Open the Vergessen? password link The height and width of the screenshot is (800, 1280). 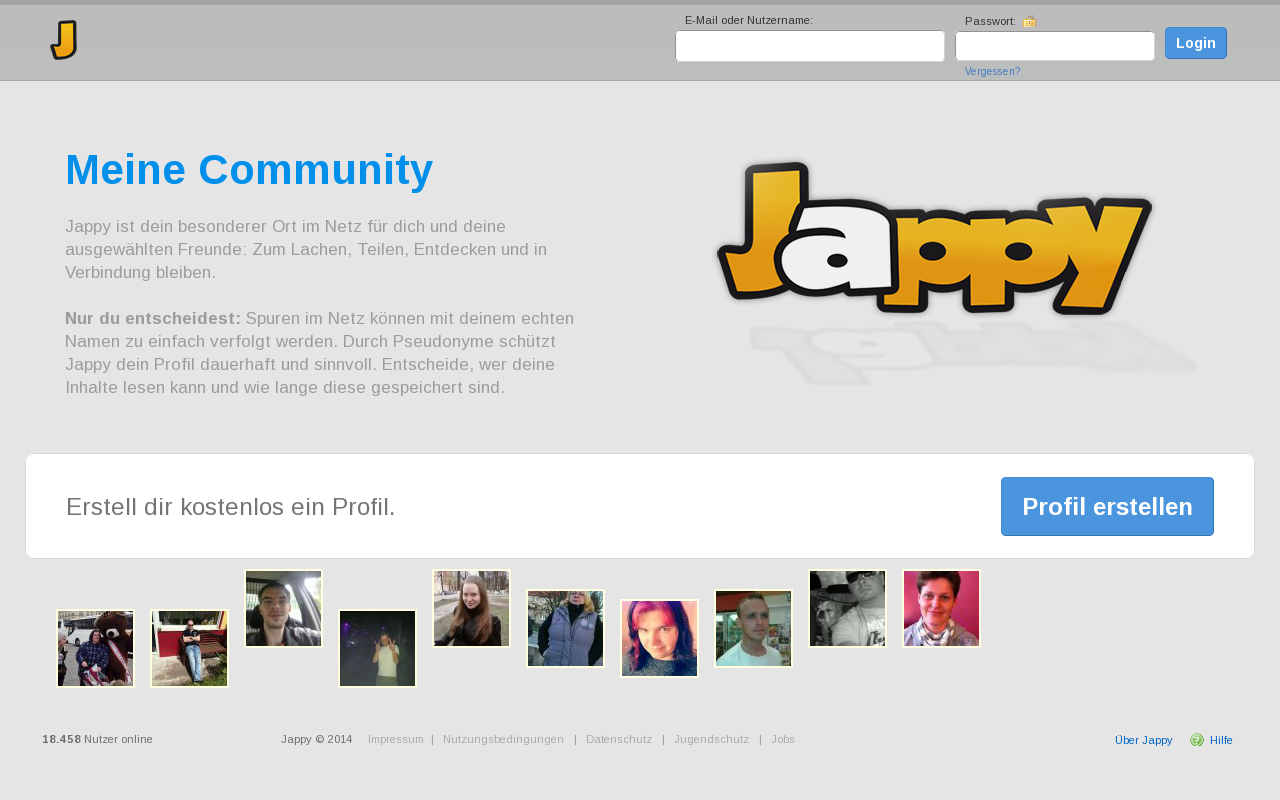click(x=992, y=72)
